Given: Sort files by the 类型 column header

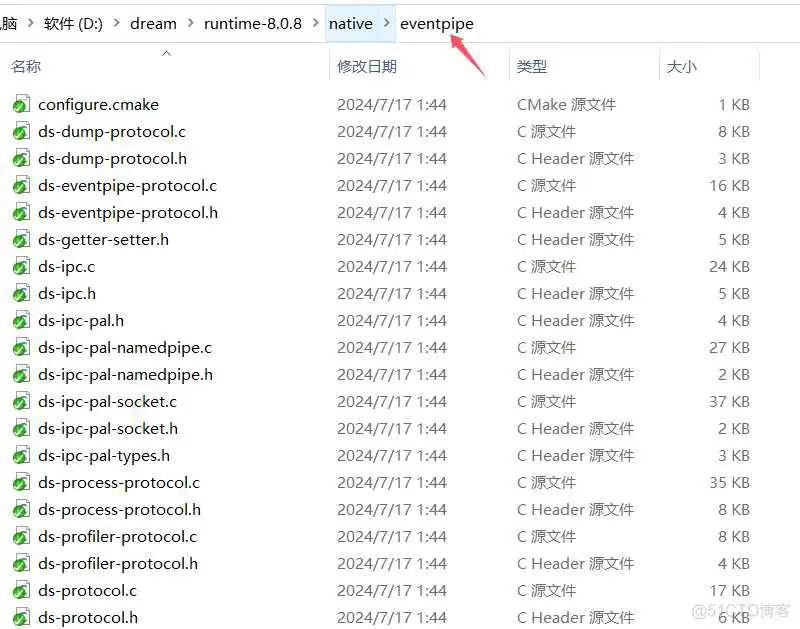Looking at the screenshot, I should 531,67.
